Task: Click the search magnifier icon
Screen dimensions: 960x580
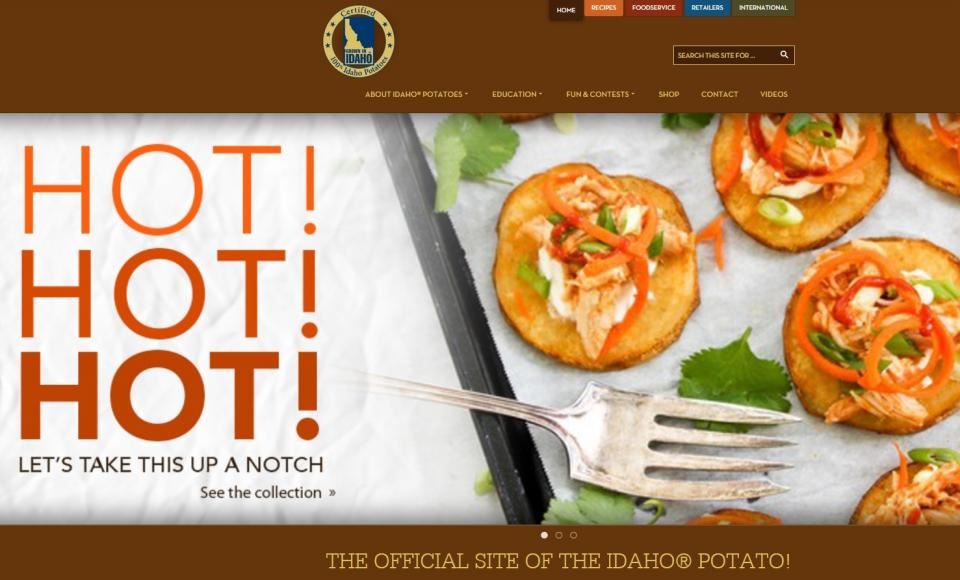Action: pos(784,55)
